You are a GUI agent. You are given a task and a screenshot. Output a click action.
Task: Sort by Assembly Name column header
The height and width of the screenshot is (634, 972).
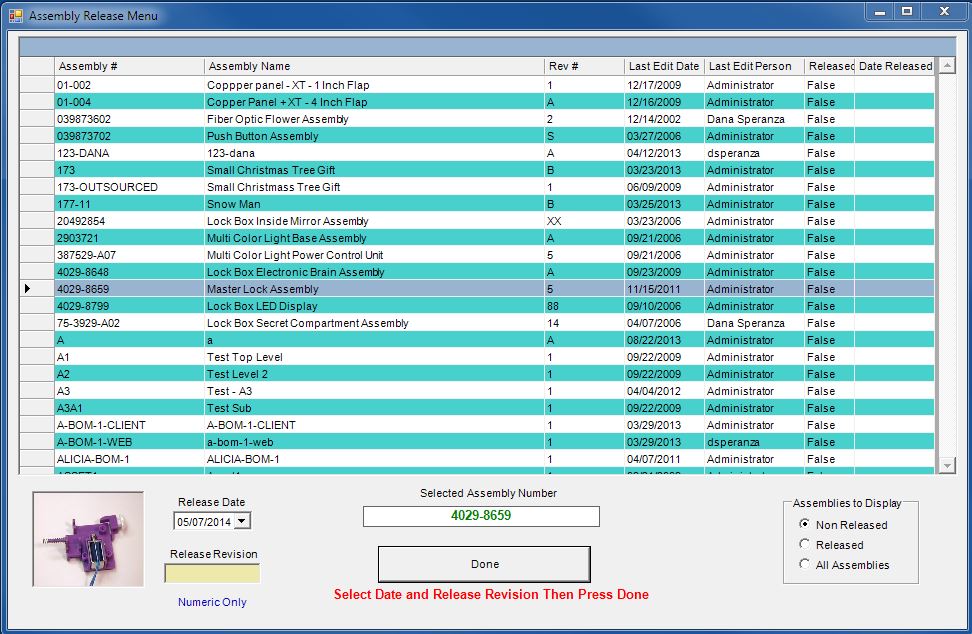[x=374, y=66]
